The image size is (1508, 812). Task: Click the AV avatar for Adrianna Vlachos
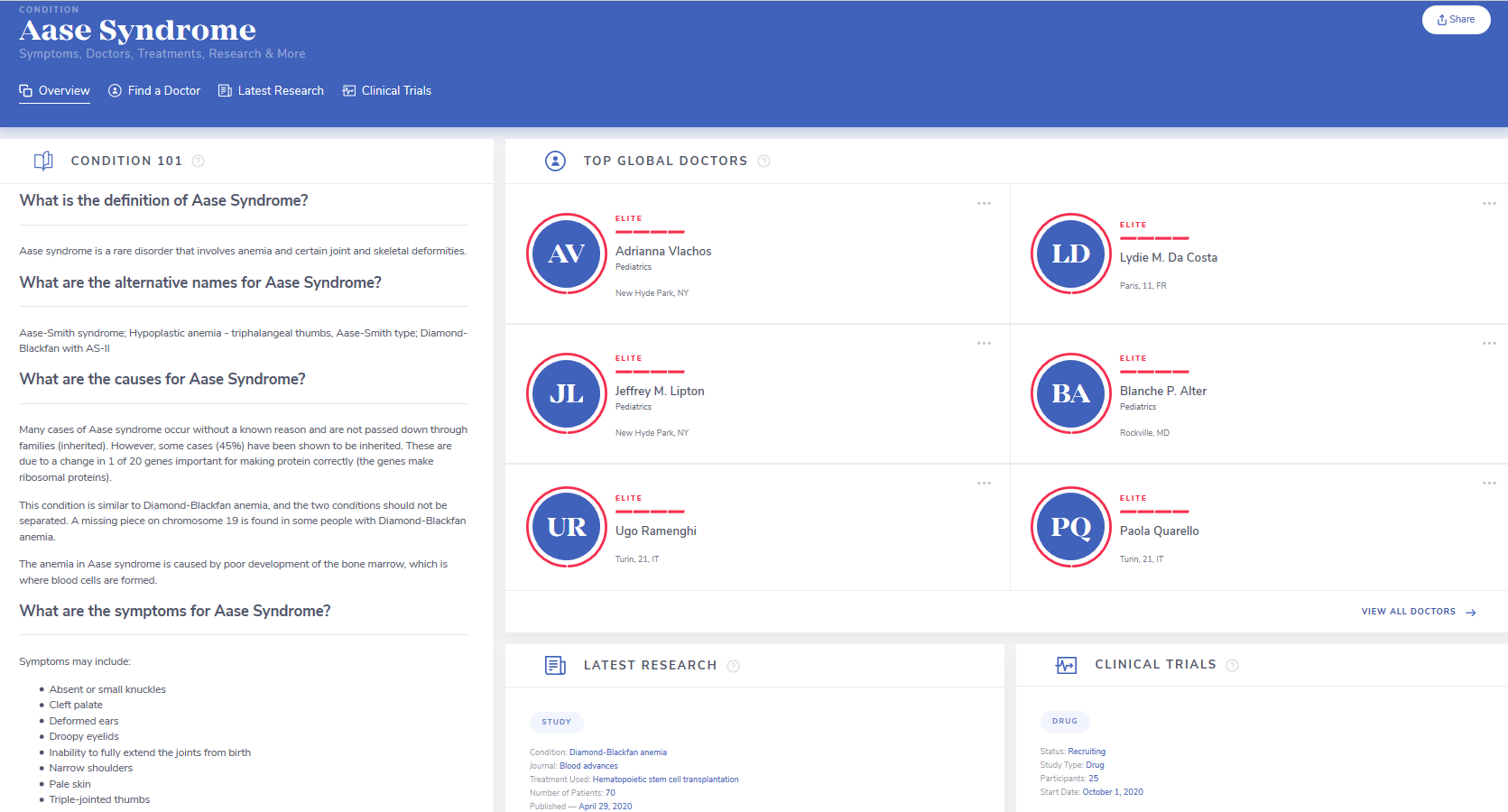point(567,254)
